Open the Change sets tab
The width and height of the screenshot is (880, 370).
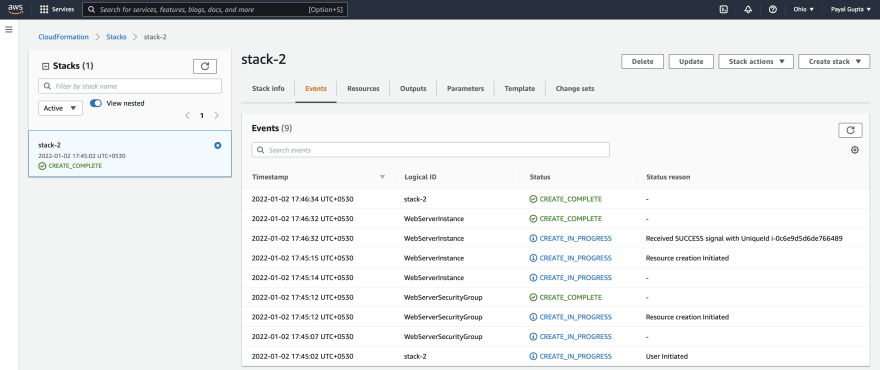575,89
